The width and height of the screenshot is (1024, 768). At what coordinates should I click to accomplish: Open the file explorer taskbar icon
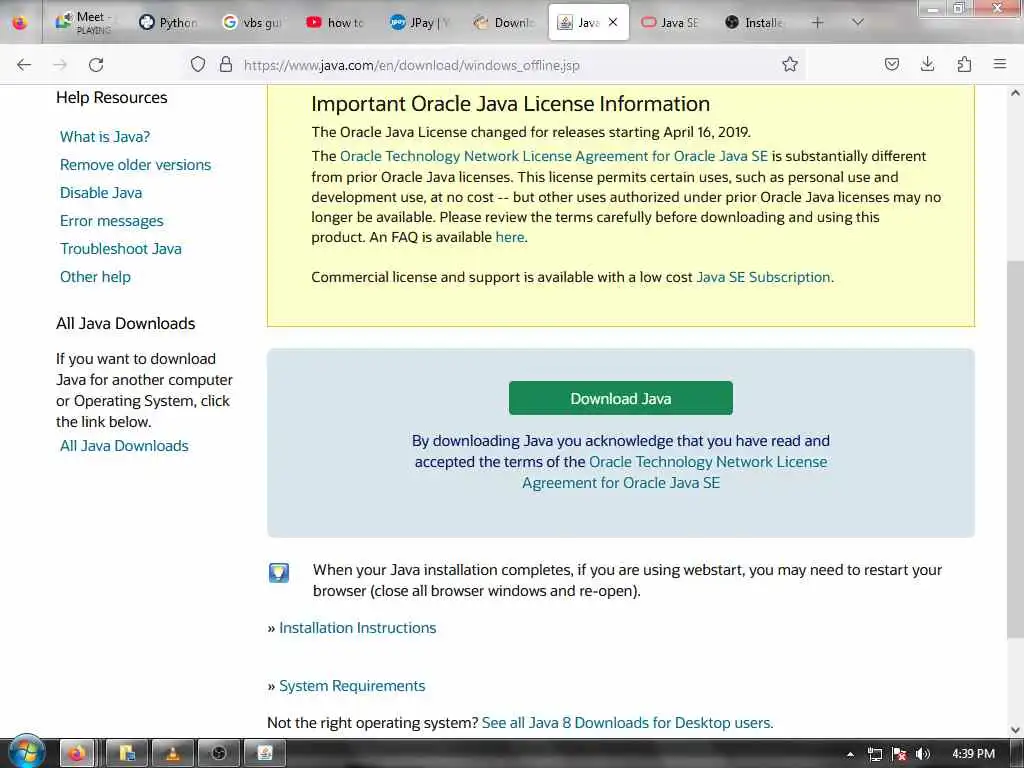click(127, 754)
